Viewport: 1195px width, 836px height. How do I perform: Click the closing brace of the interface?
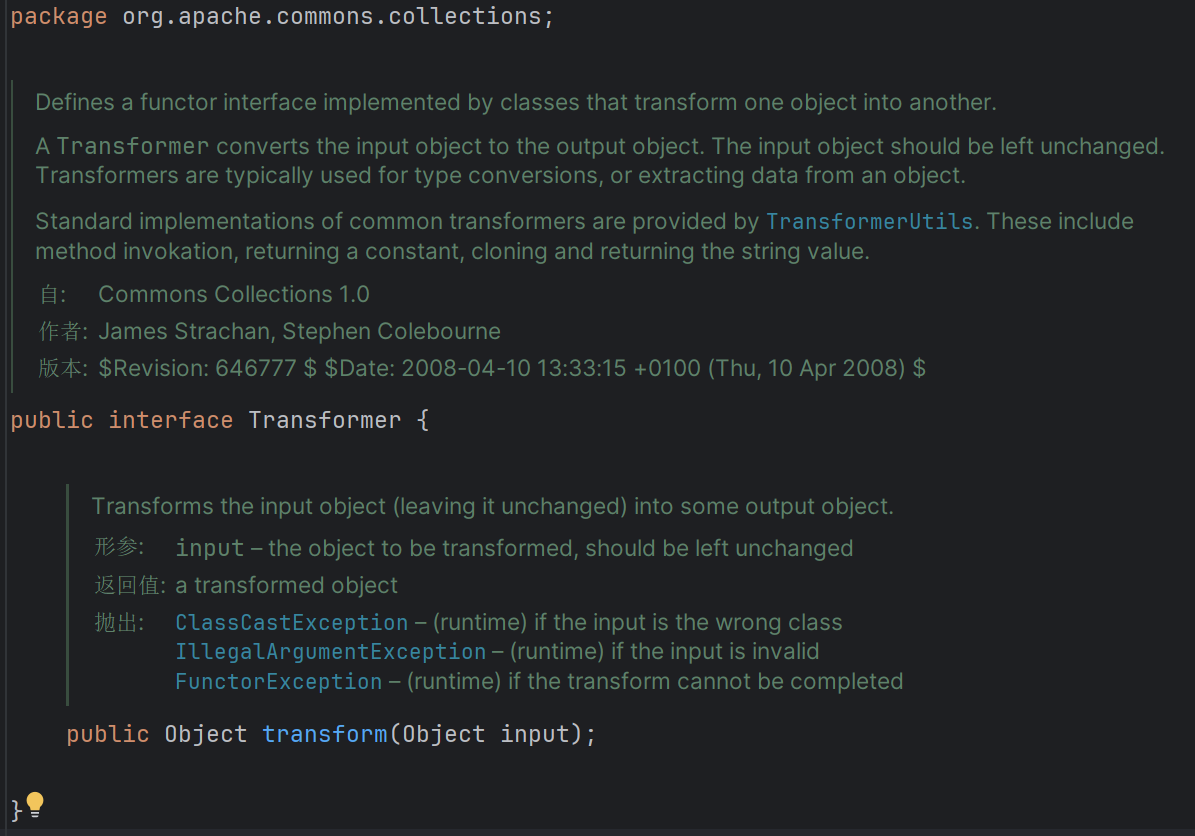coord(16,809)
